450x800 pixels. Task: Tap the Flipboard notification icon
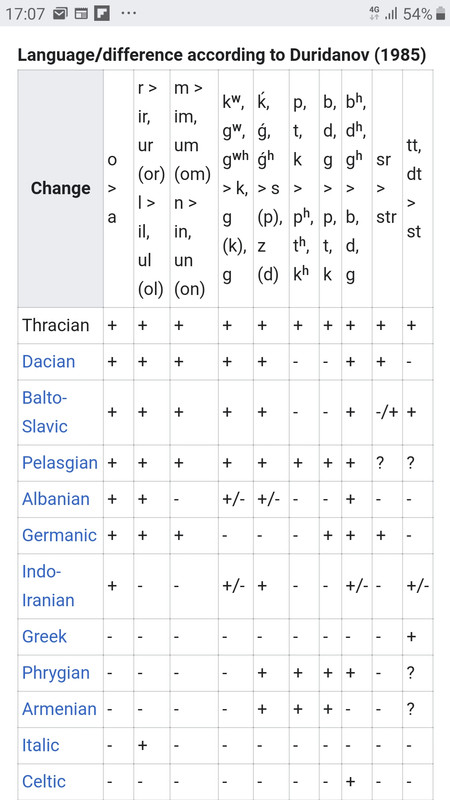pyautogui.click(x=102, y=14)
